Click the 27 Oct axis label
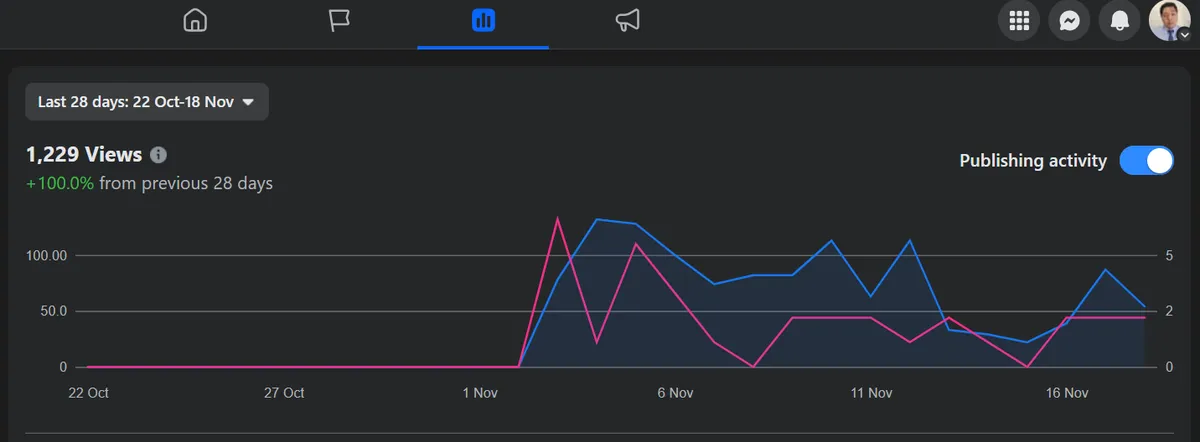Image resolution: width=1200 pixels, height=442 pixels. pyautogui.click(x=284, y=393)
